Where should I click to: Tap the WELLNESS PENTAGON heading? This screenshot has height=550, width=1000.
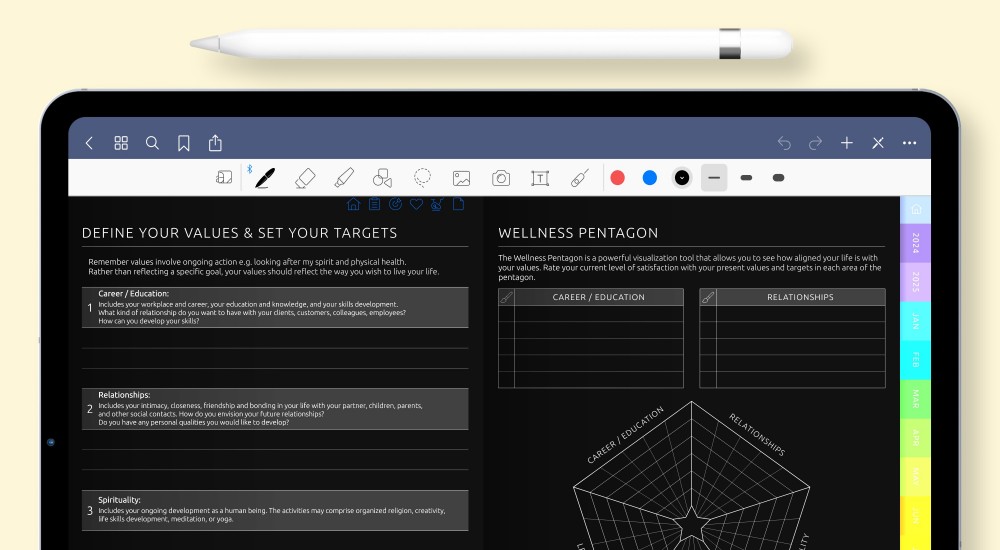pos(578,233)
